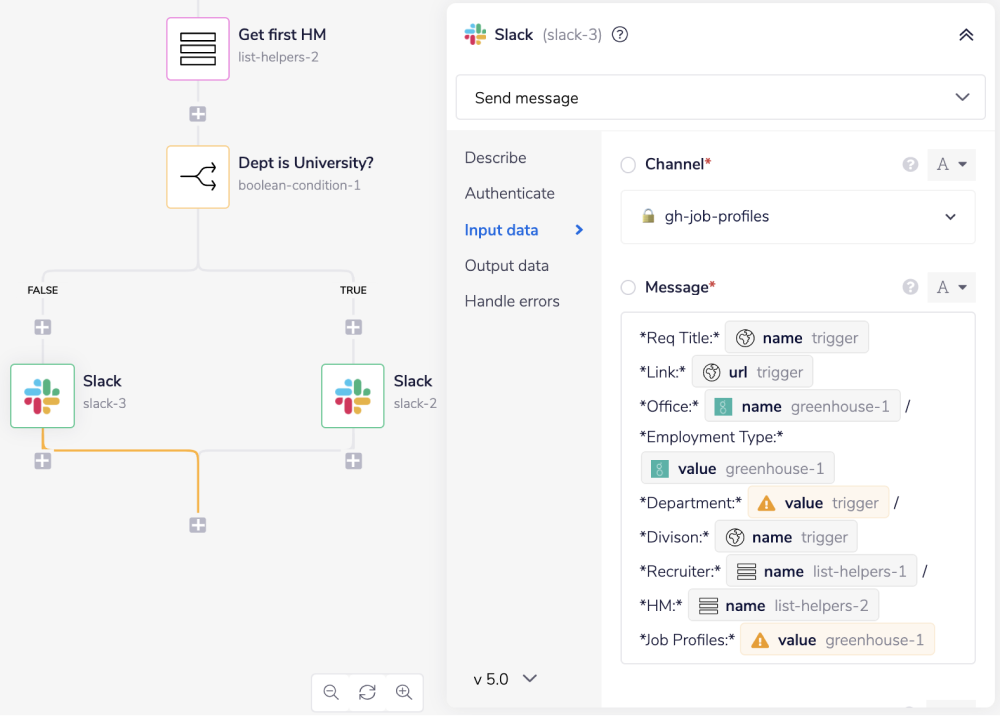Click the Slack icon on the slack-2 node

tap(352, 396)
